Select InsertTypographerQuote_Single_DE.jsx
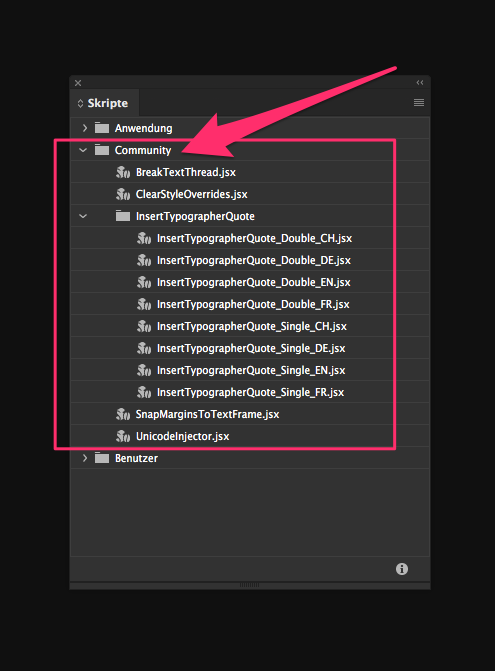Viewport: 495px width, 671px height. (251, 348)
